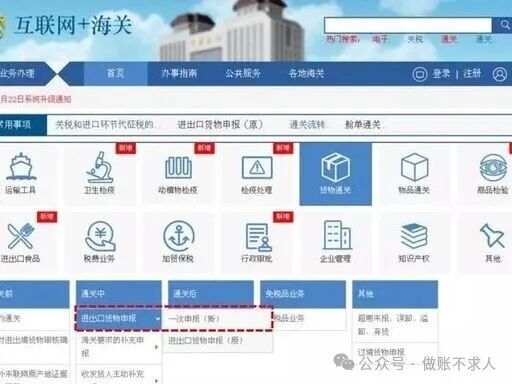The height and width of the screenshot is (384, 512).
Task: Open 进出口货物申报（原） shortcut in 常用事项 bar
Action: [220, 125]
